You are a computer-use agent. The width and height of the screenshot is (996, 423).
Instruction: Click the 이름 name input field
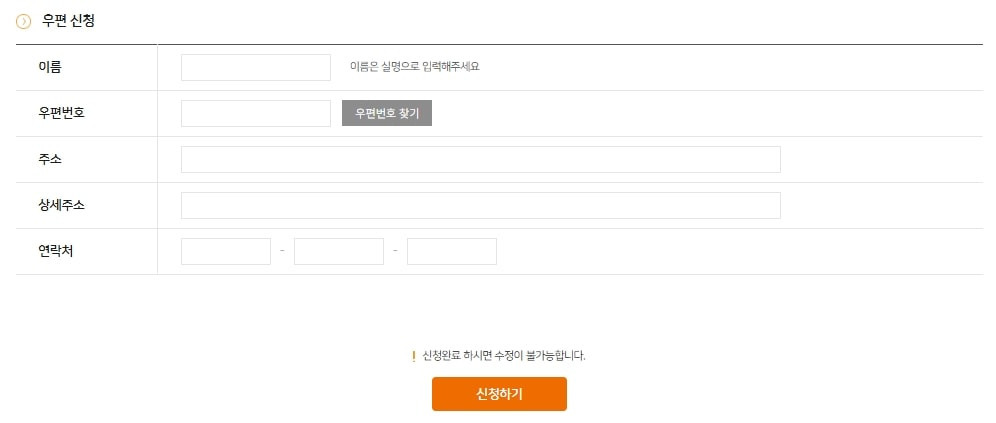pos(255,67)
